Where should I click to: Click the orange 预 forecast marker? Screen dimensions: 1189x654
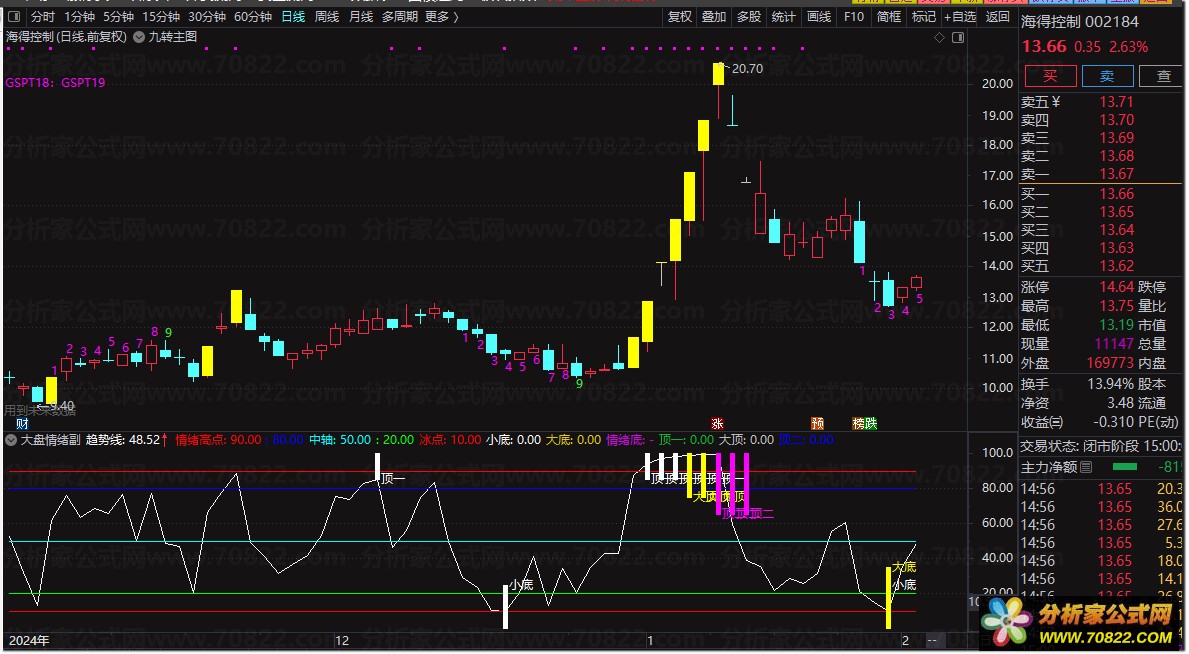(x=817, y=423)
